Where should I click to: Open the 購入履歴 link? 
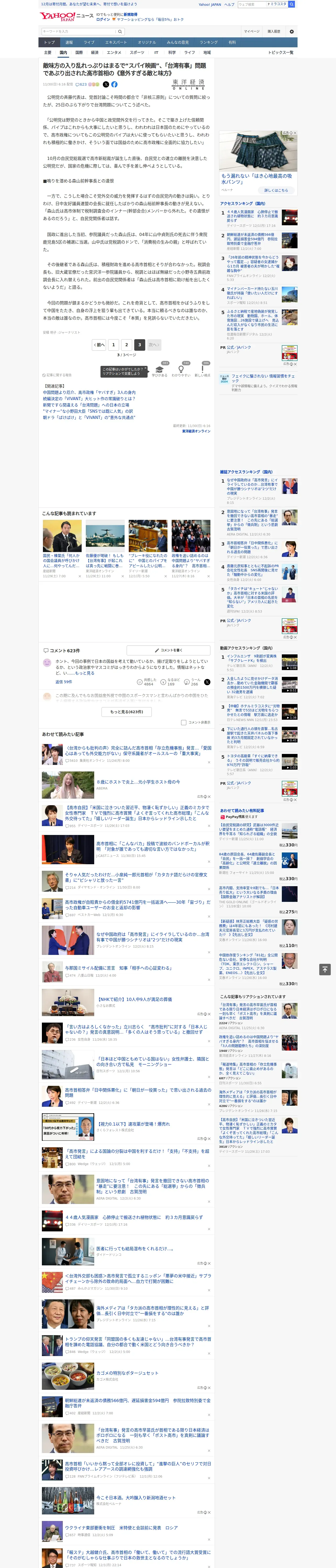click(x=274, y=32)
